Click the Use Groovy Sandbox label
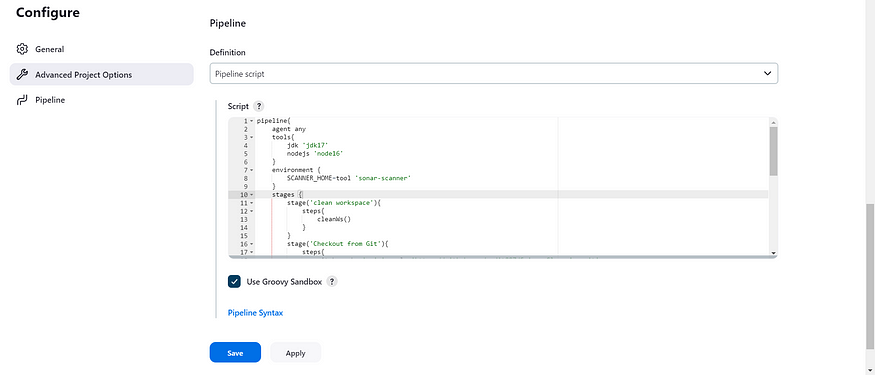Viewport: 875px width, 375px height. [x=284, y=282]
